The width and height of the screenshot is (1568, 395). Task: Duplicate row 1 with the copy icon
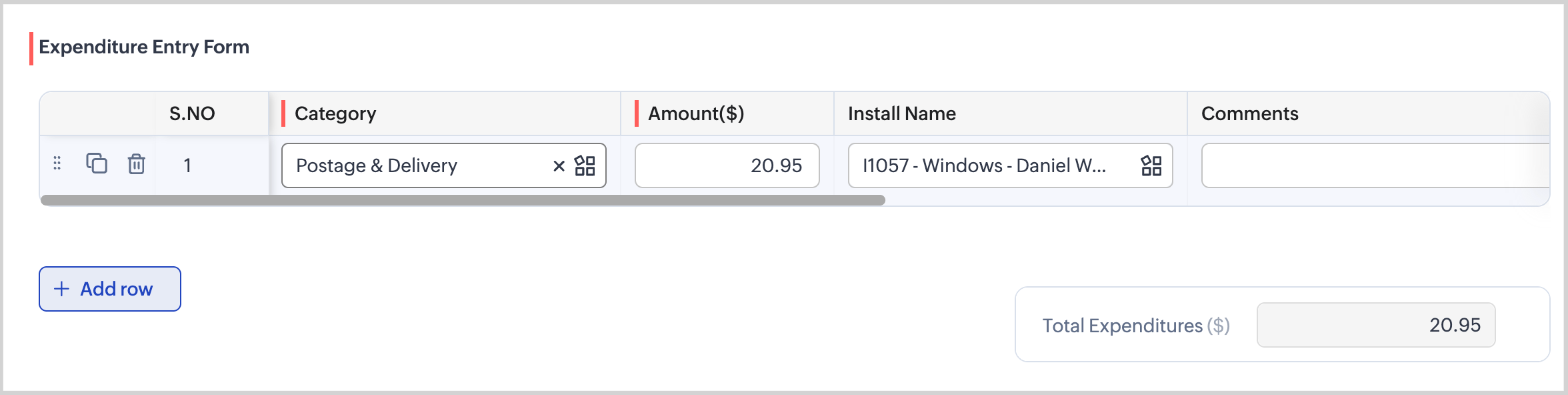[97, 163]
